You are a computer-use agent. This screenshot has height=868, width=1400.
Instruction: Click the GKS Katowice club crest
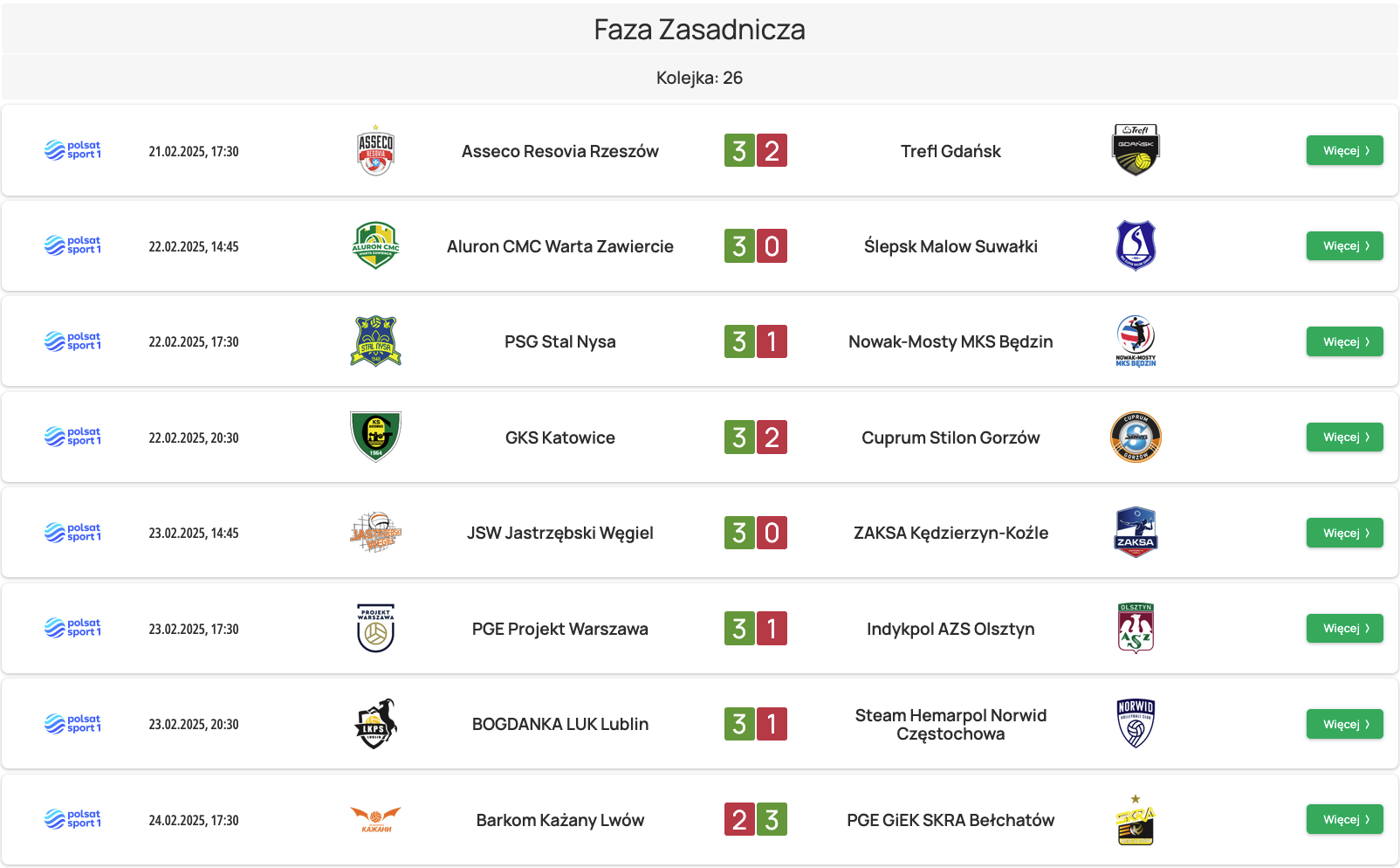click(375, 437)
